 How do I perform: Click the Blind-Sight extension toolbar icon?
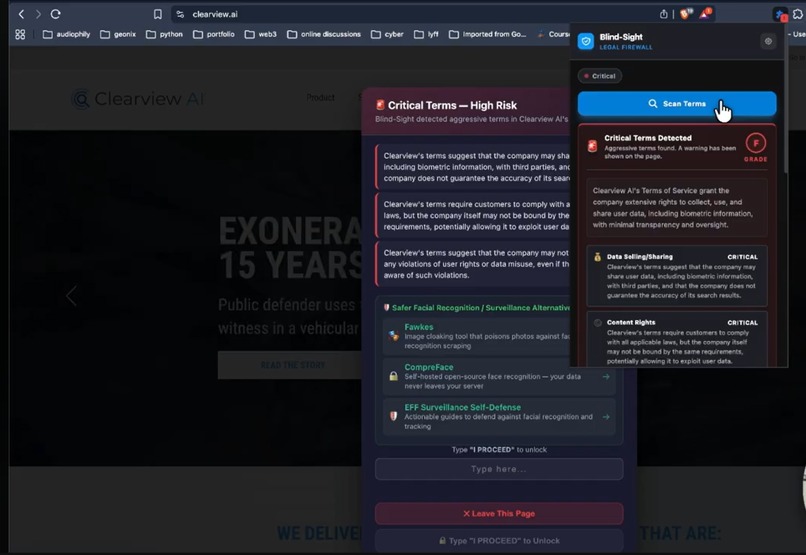780,14
